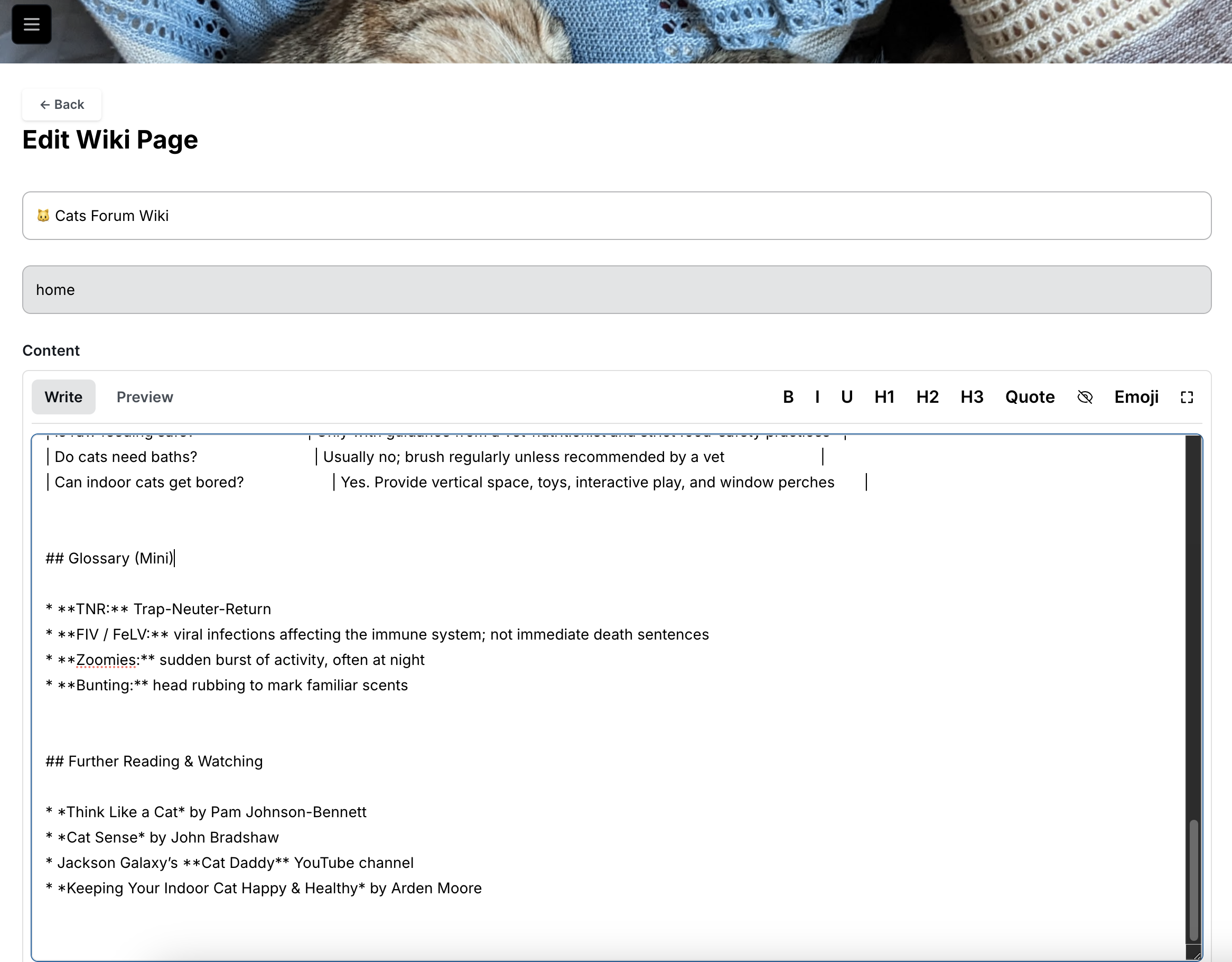Click 'Usually no; brush regularly' answer cell

[524, 457]
